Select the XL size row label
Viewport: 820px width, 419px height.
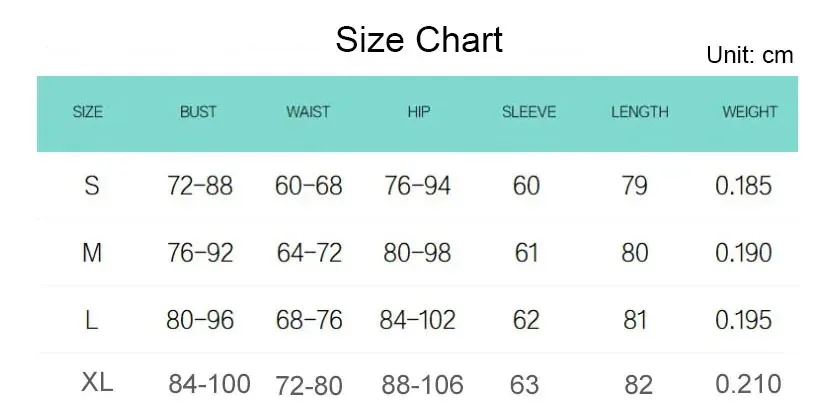[97, 381]
